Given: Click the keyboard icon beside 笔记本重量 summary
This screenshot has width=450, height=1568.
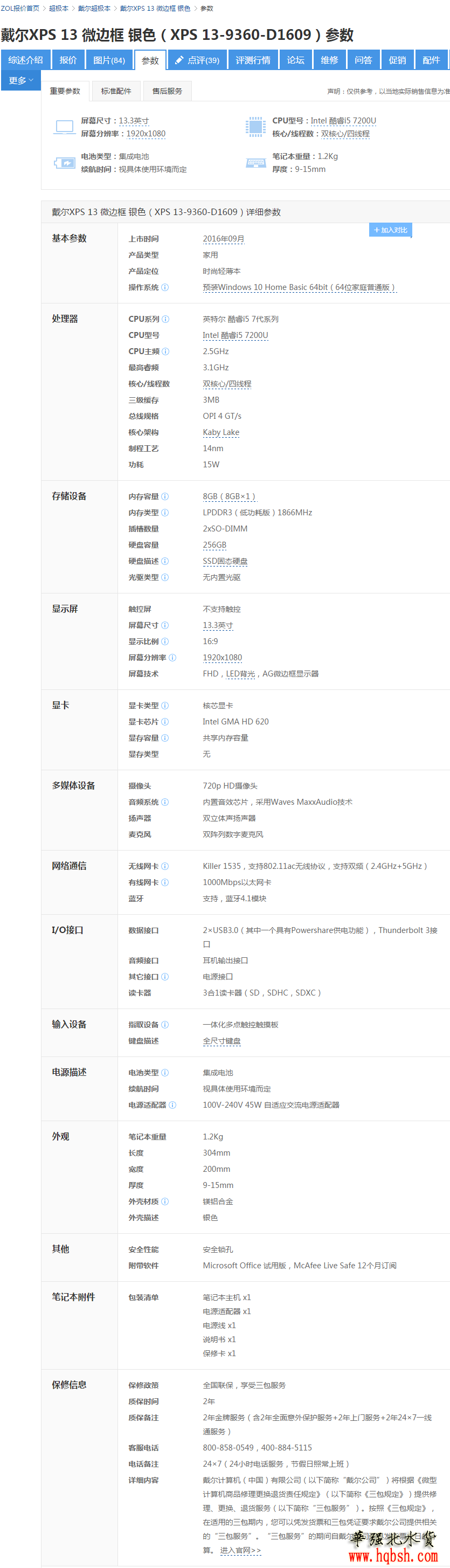Looking at the screenshot, I should (x=255, y=163).
